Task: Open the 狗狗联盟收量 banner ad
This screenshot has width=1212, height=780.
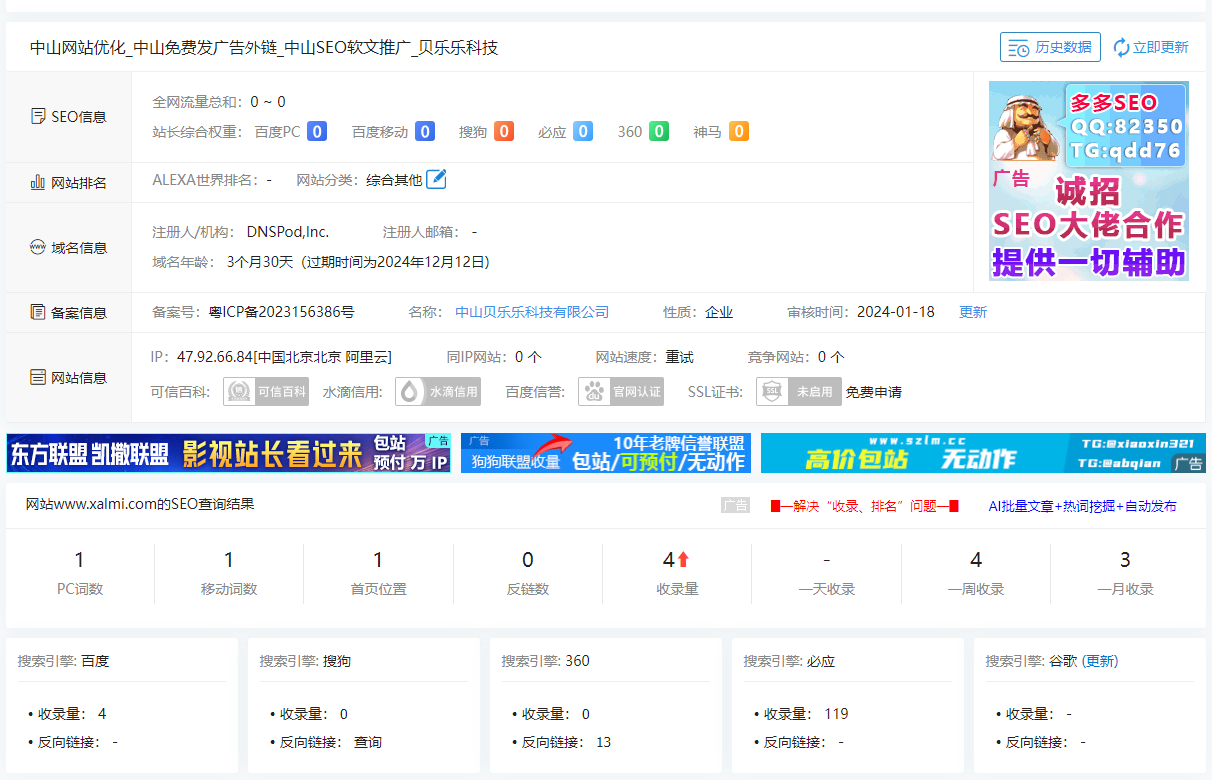Action: click(x=606, y=453)
